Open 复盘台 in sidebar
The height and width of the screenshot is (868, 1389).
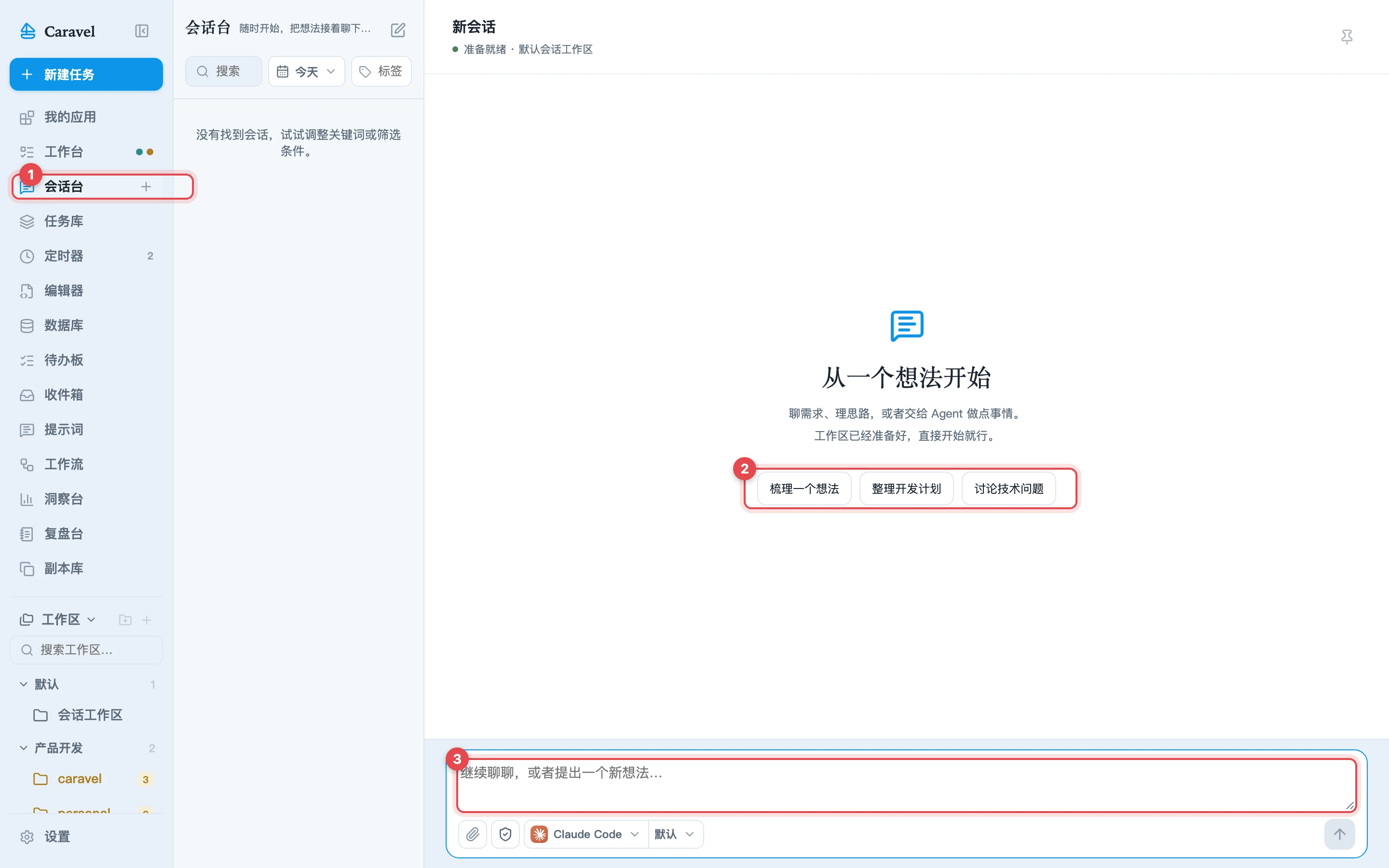click(x=86, y=534)
